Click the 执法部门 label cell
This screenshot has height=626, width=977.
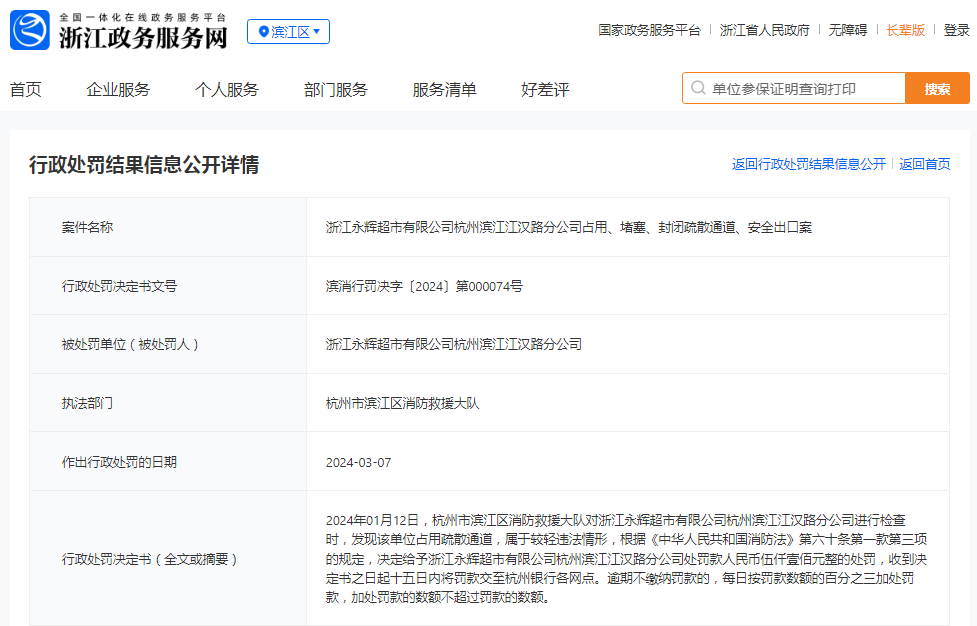point(168,403)
